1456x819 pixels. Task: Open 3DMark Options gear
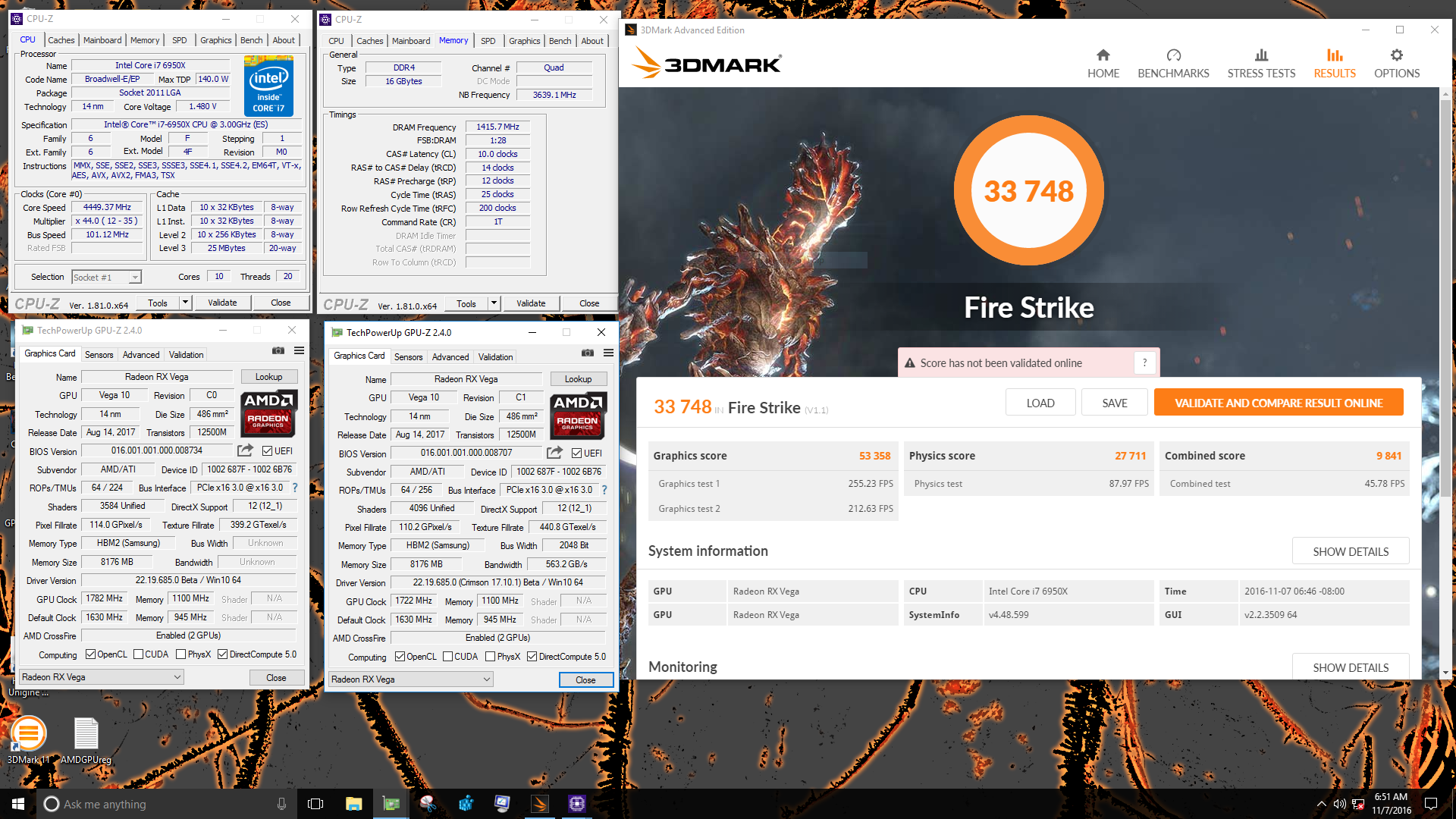[x=1397, y=64]
